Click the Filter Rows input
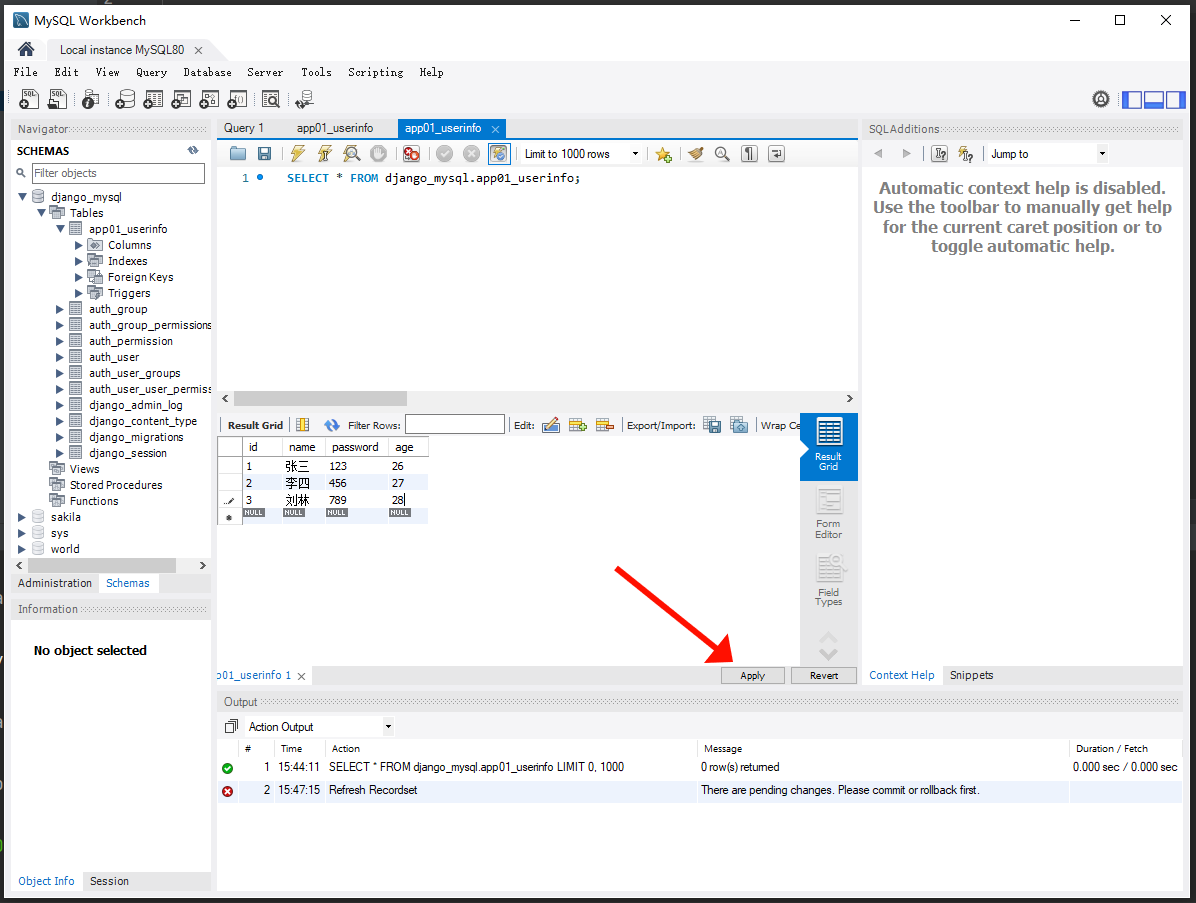The height and width of the screenshot is (903, 1196). (x=455, y=425)
